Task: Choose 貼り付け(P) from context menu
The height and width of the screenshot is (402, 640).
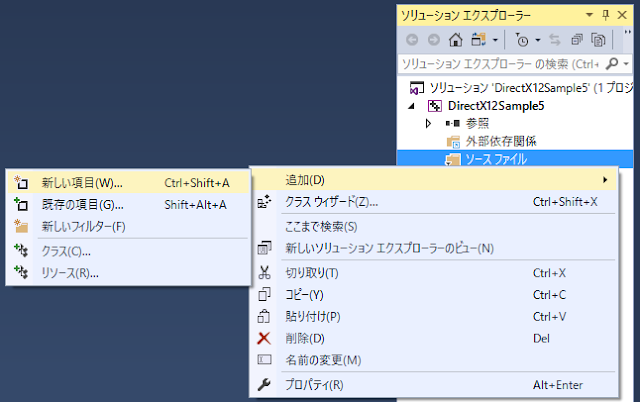Action: click(434, 316)
